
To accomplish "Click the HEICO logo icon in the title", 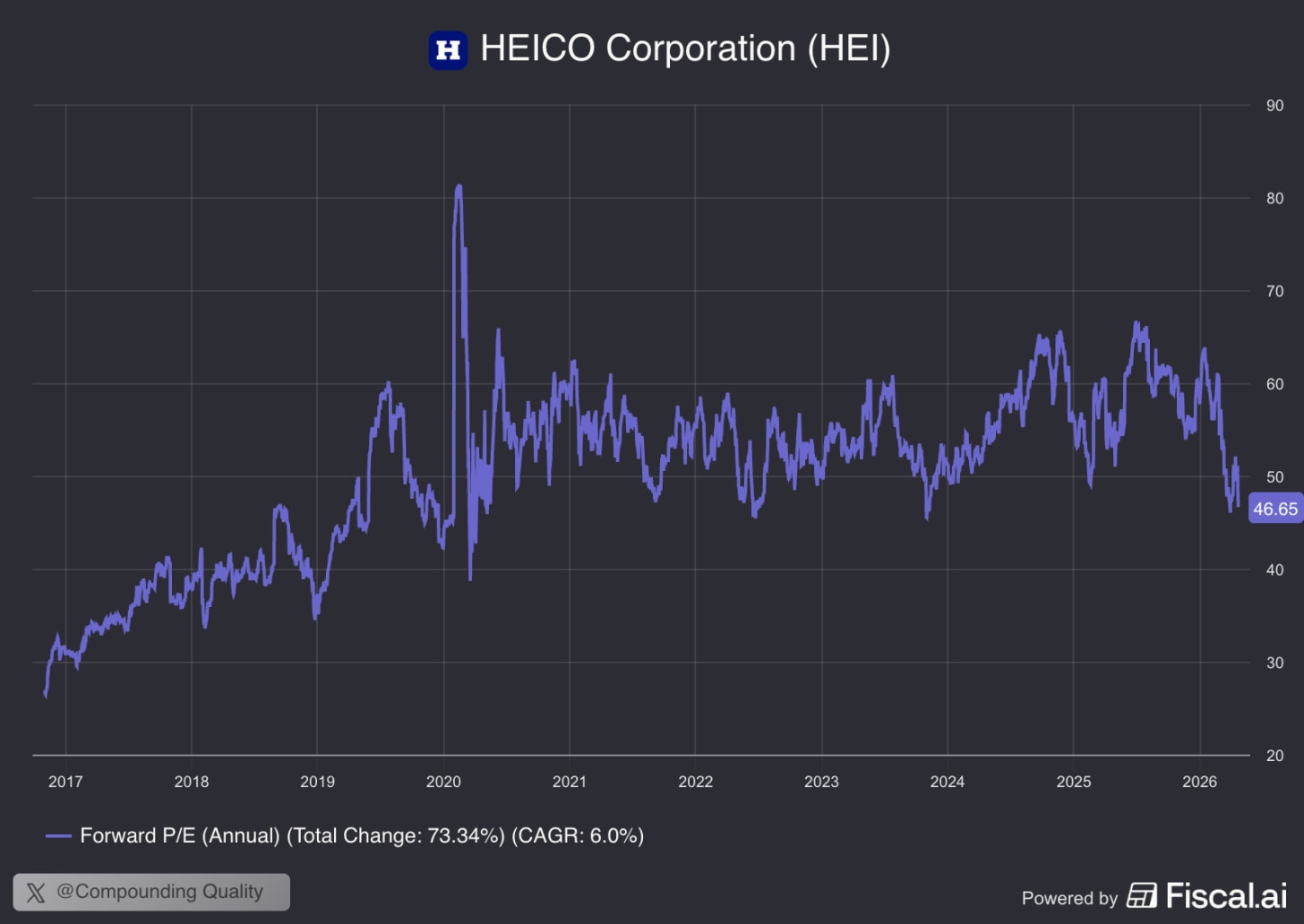I will [448, 50].
